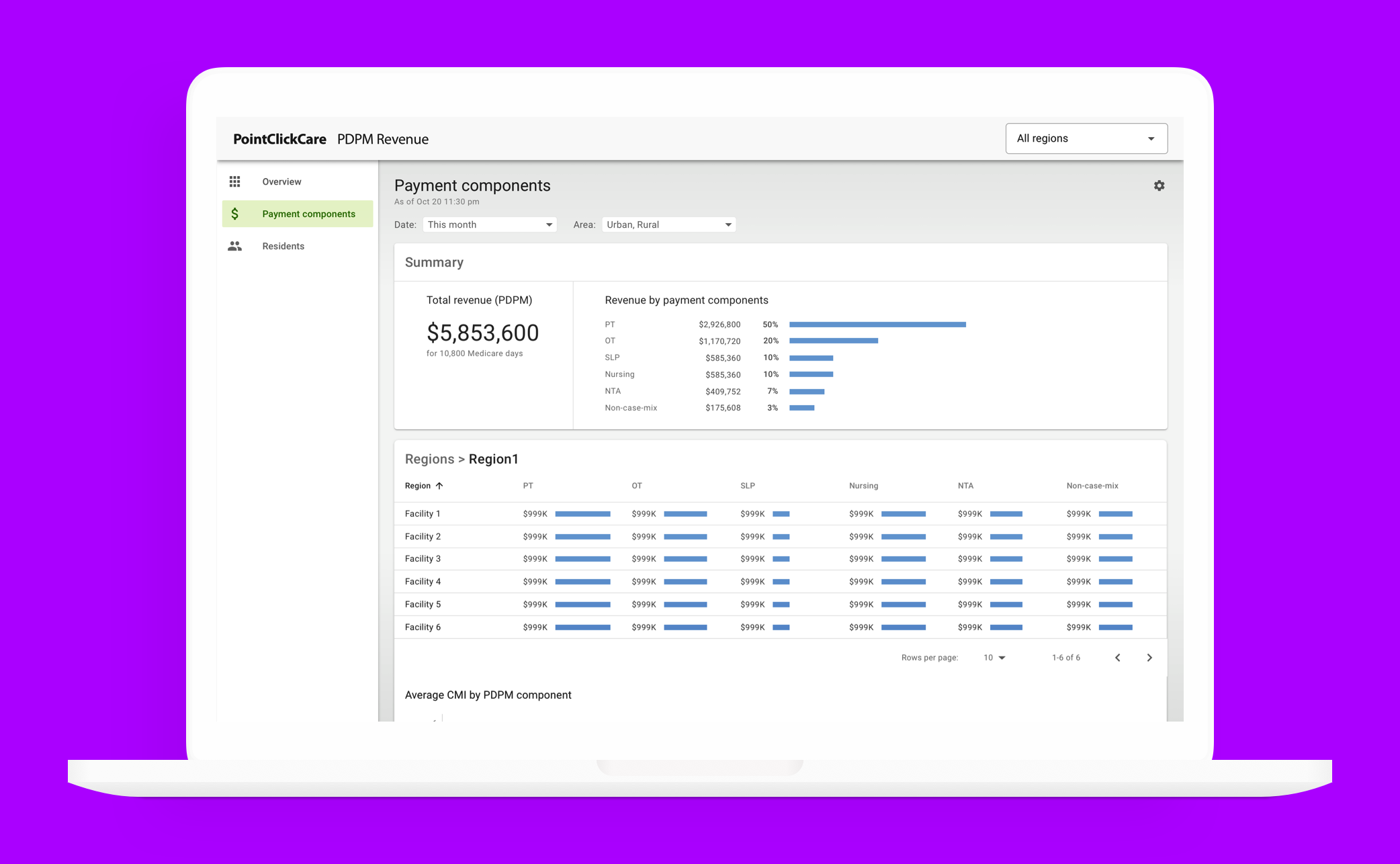Click 'Average CMI by PDPM component' heading
The width and height of the screenshot is (1400, 864).
point(488,695)
